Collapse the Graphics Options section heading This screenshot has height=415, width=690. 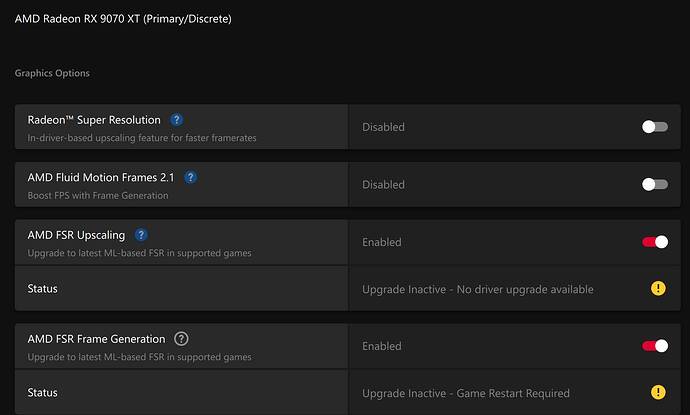click(52, 73)
